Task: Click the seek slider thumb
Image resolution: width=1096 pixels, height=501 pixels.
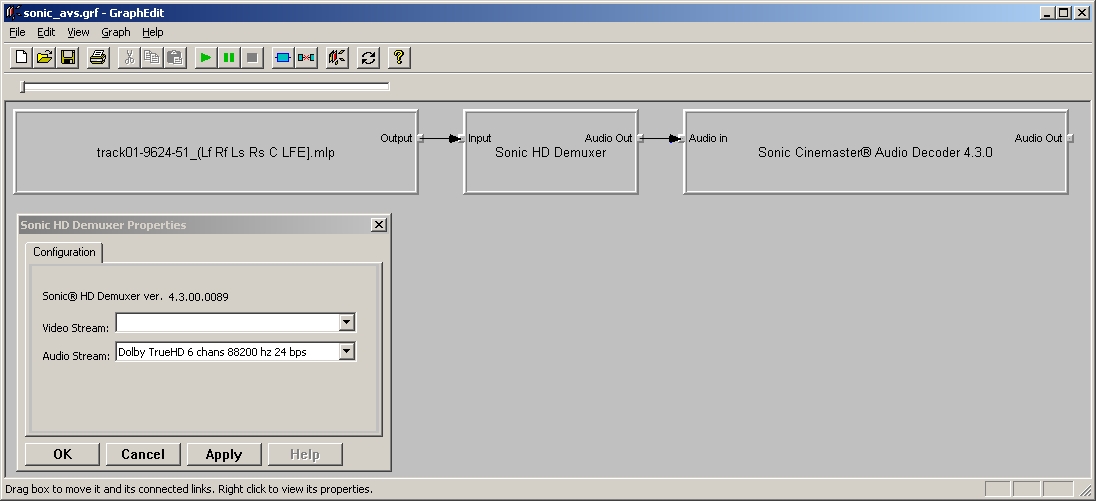Action: click(x=23, y=87)
